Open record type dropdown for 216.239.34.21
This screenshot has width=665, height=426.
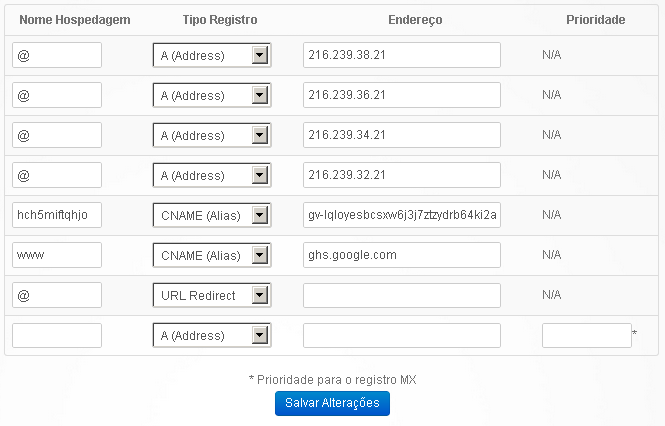[212, 135]
